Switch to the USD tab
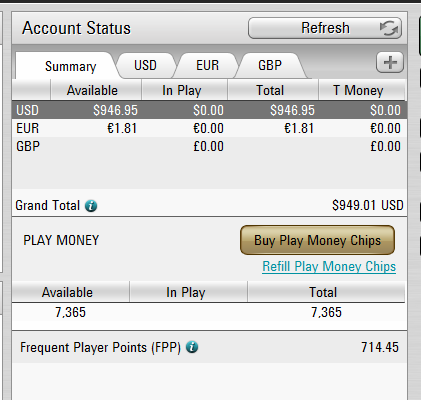421x400 pixels. click(145, 65)
